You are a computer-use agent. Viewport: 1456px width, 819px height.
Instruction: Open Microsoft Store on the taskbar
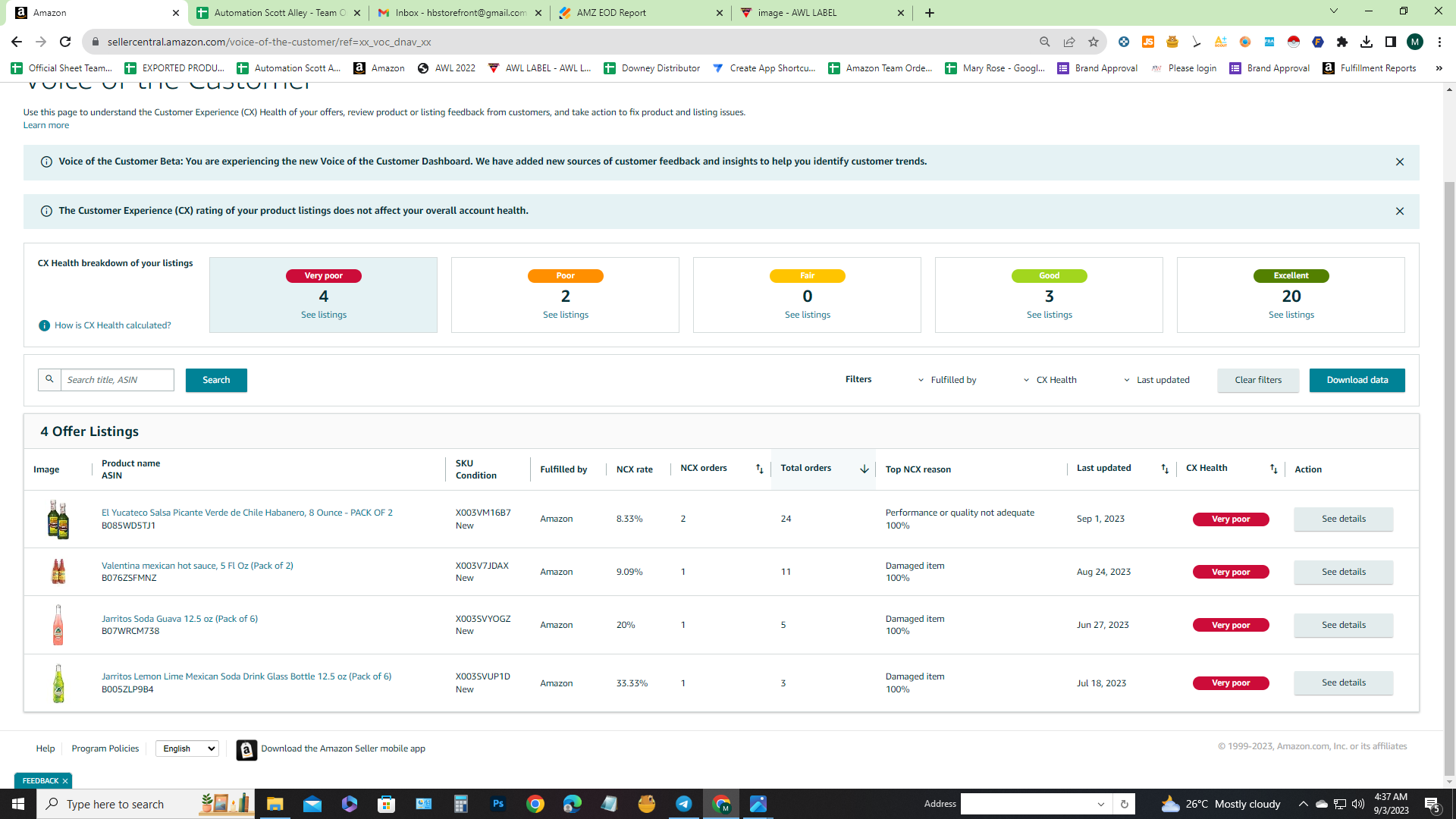tap(386, 804)
